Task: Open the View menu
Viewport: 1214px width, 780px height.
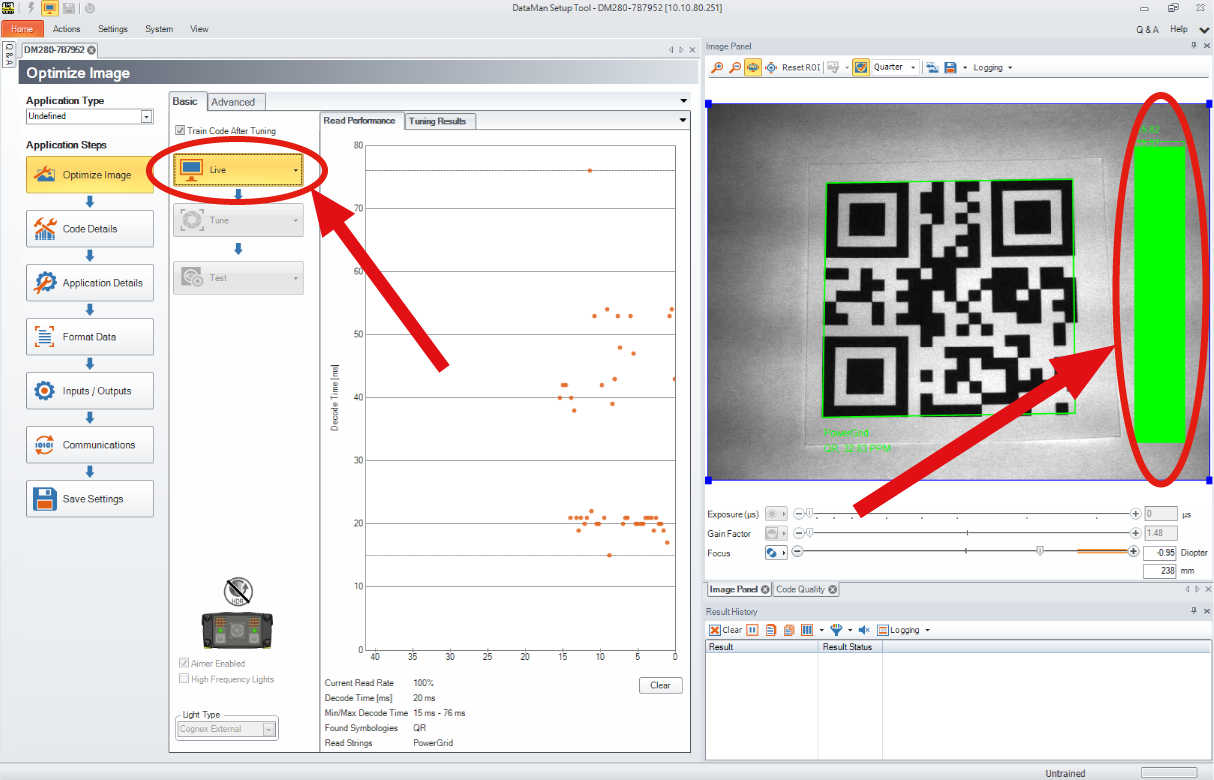Action: click(200, 29)
